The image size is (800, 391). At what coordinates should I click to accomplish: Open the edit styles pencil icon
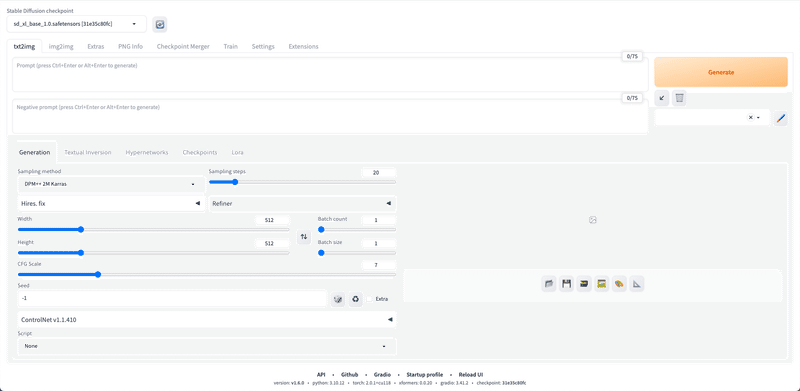click(x=781, y=118)
